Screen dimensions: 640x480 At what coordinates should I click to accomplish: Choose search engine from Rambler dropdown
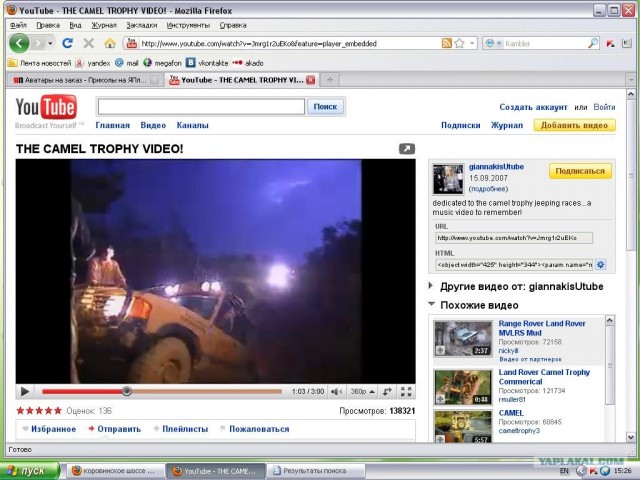[x=493, y=43]
